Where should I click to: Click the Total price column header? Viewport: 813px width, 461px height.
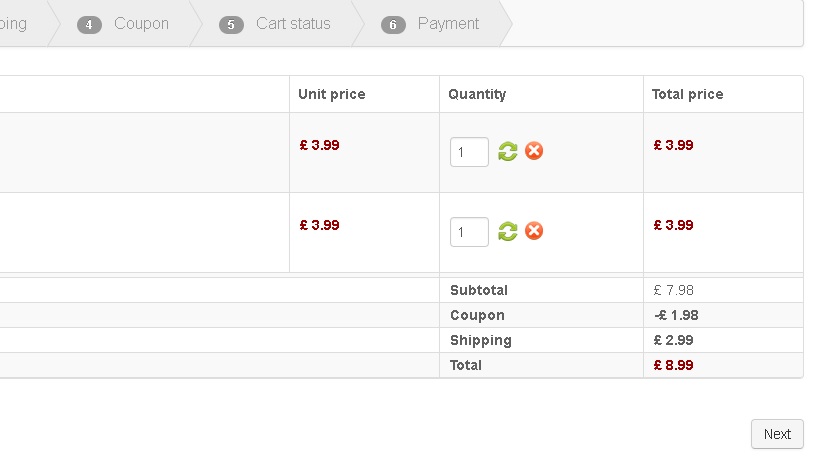[x=687, y=94]
